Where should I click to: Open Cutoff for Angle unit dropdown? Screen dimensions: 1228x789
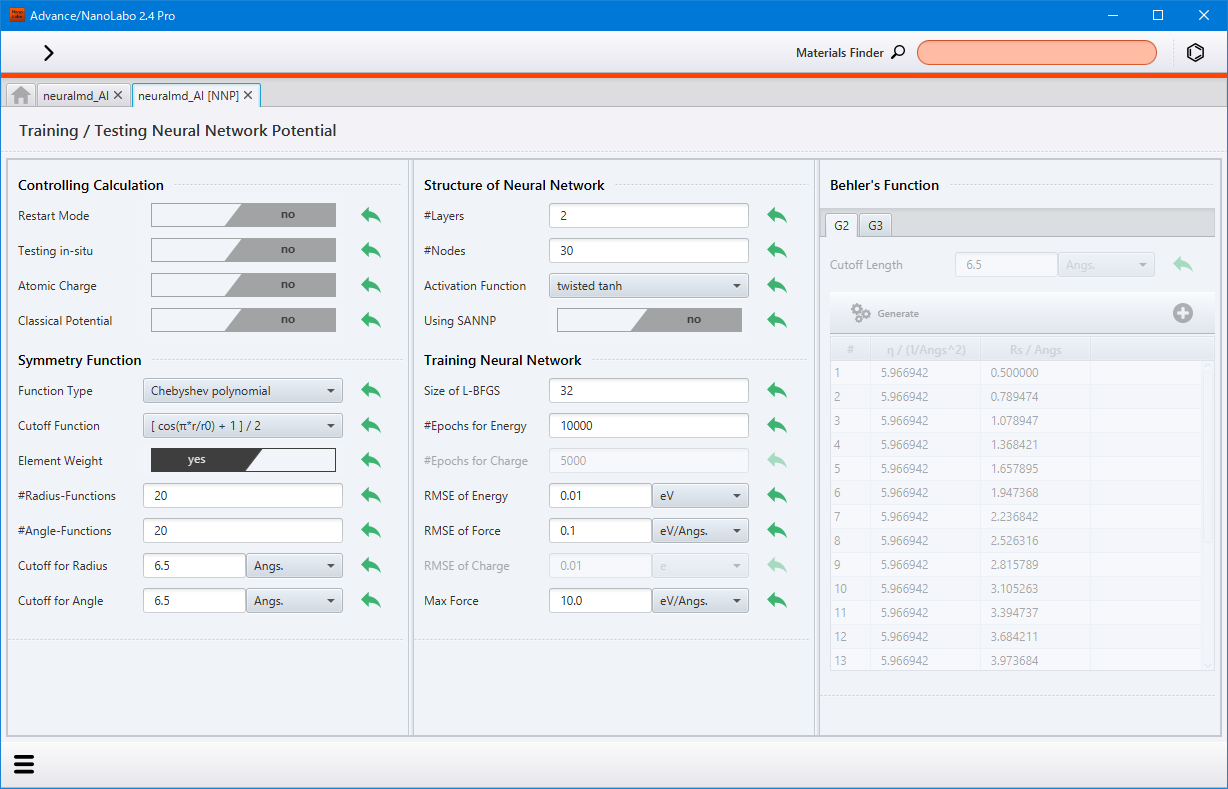click(294, 601)
